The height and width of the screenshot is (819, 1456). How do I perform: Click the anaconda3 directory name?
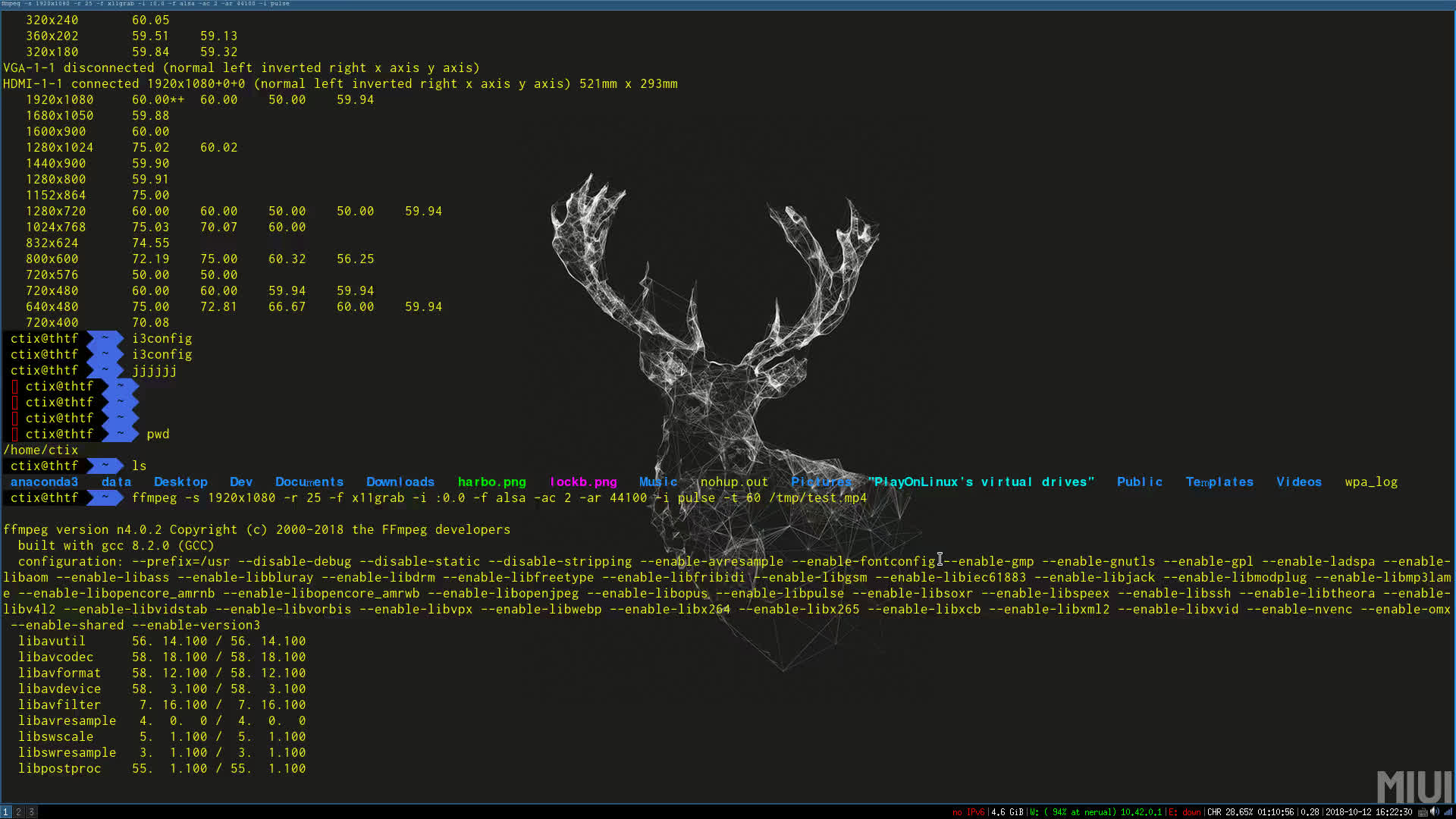coord(44,482)
